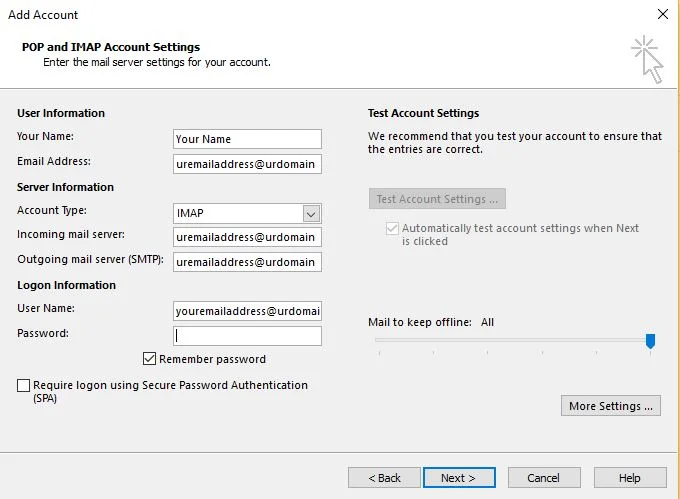Click the Outgoing mail server (SMTP) field
The image size is (680, 499).
pos(247,262)
